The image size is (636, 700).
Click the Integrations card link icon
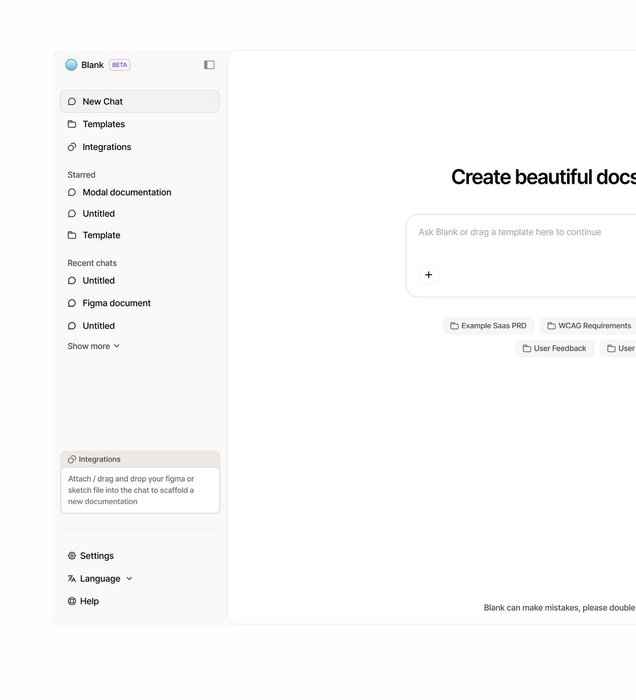point(72,459)
